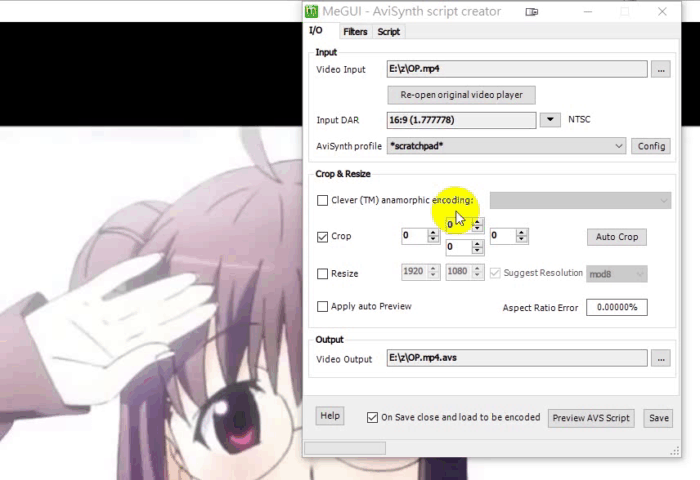Decrease the right crop value

click(521, 239)
